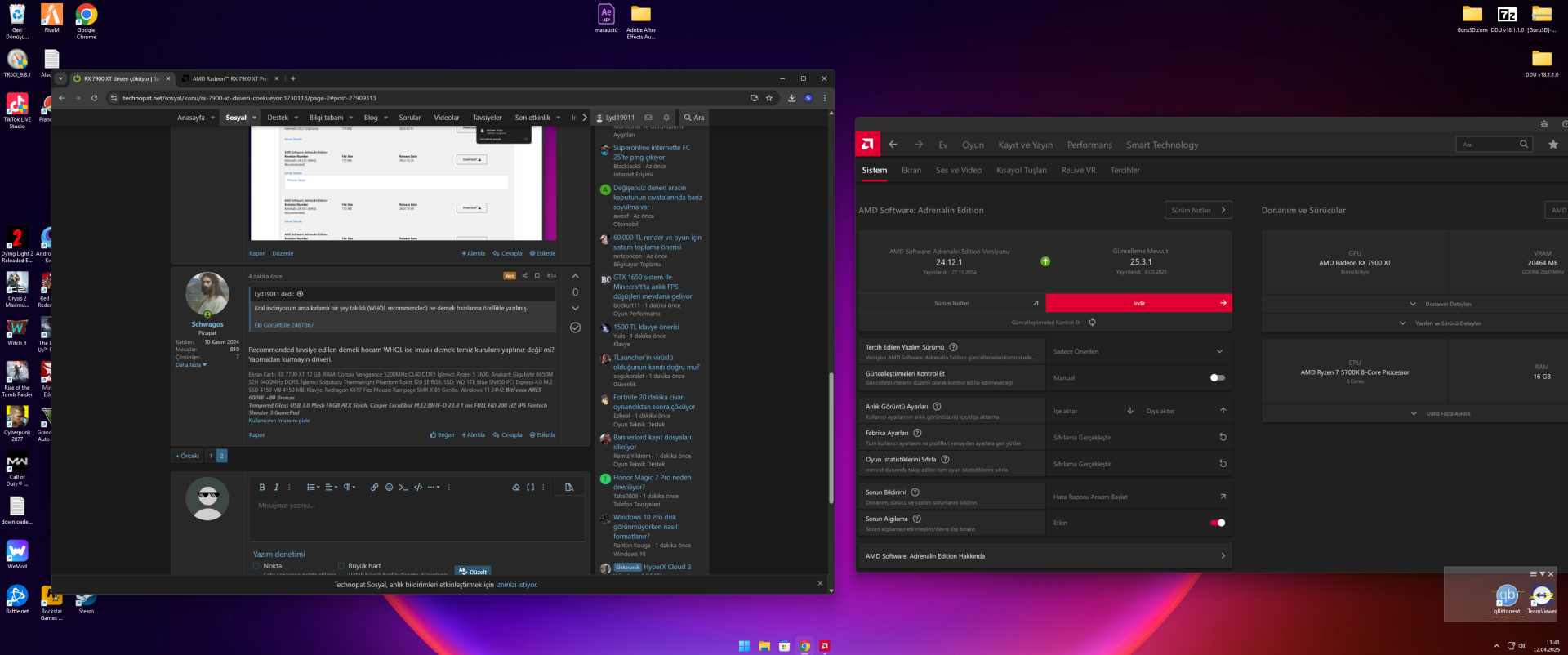Downvote post #14 by Schwagos
The height and width of the screenshot is (655, 1568).
click(x=575, y=308)
